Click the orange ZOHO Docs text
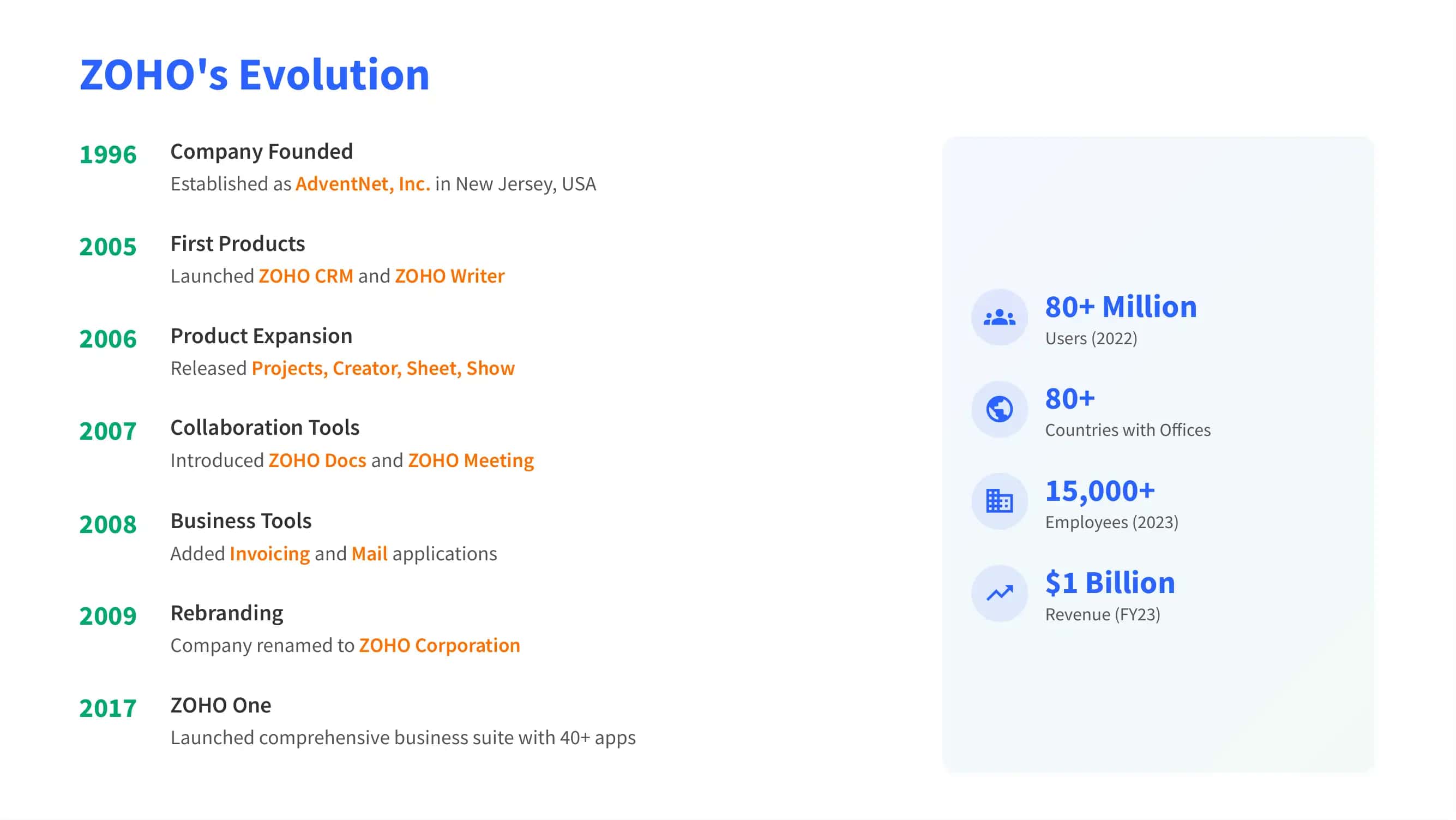 click(317, 460)
